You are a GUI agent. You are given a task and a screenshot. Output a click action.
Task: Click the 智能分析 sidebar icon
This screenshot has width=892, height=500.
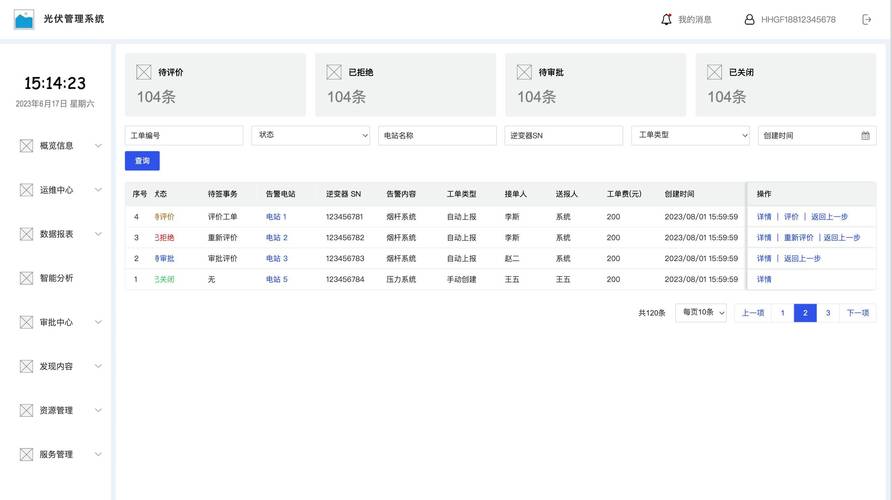pyautogui.click(x=26, y=278)
